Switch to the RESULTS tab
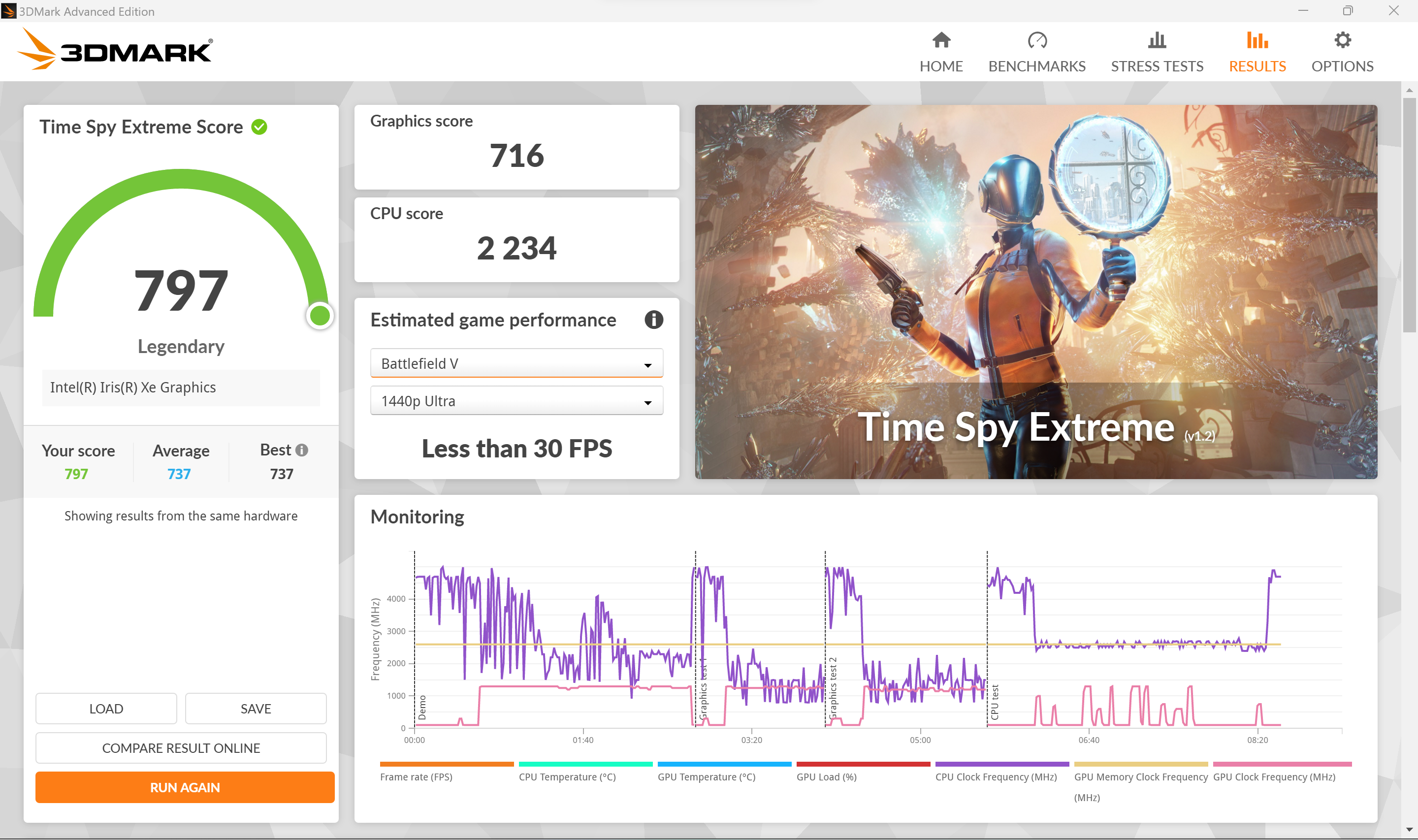The image size is (1418, 840). (x=1257, y=66)
